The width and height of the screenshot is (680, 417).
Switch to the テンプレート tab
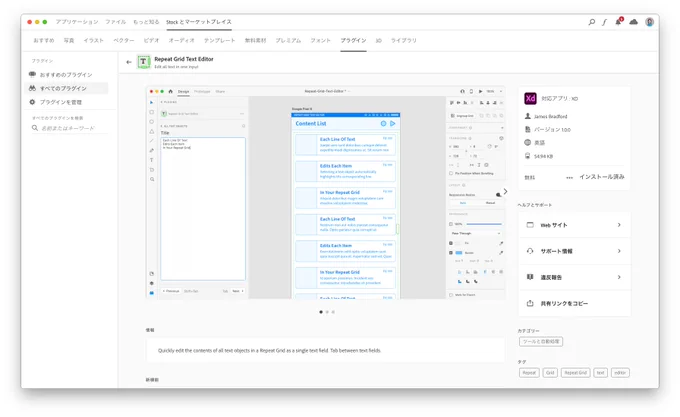pyautogui.click(x=219, y=40)
